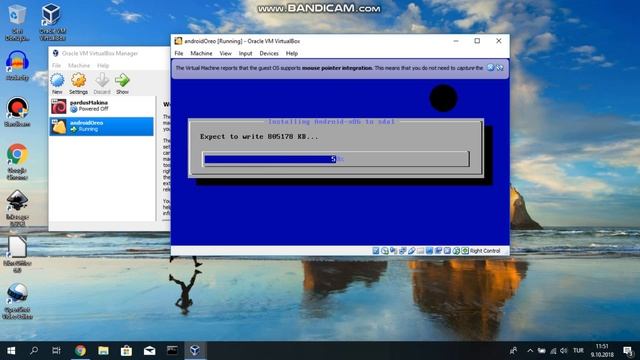Open File menu of androidOreo VM window
The image size is (640, 360).
pos(179,53)
